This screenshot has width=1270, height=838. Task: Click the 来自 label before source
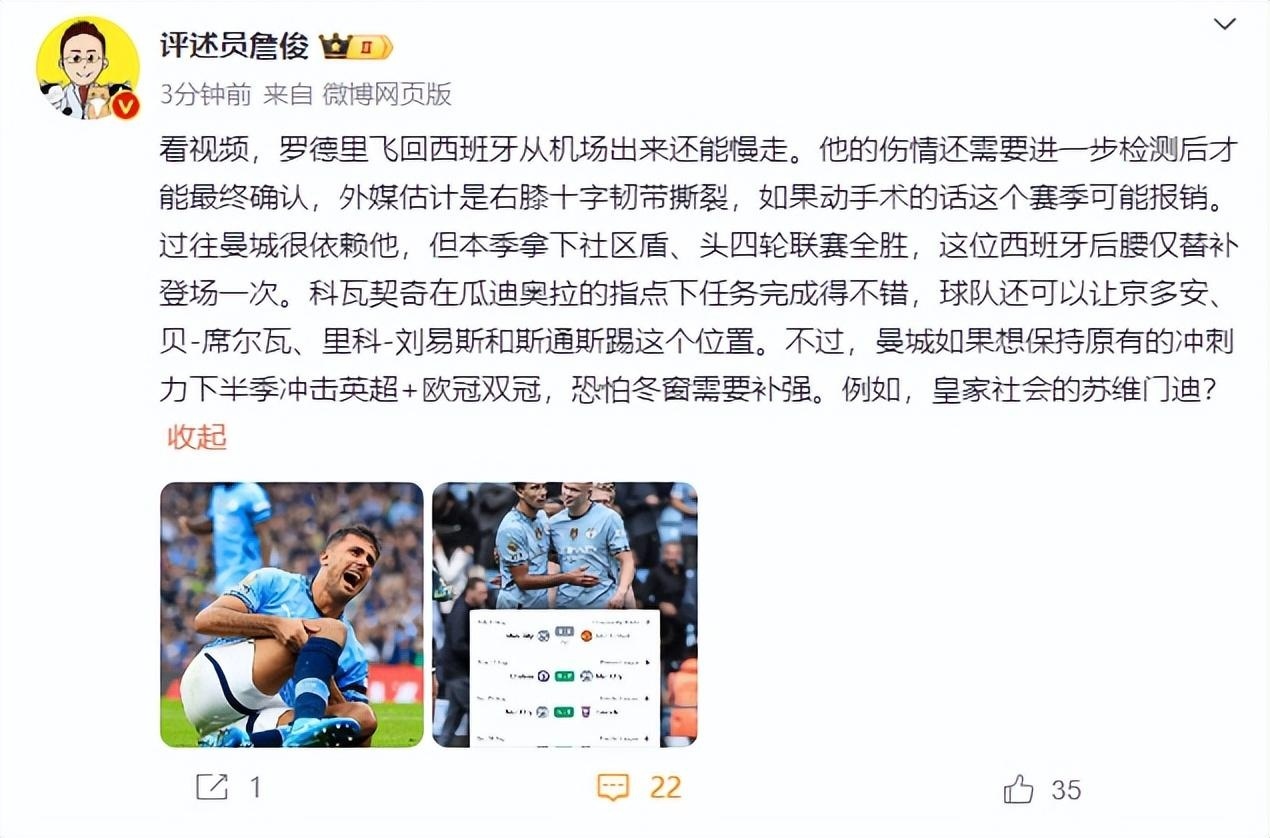coord(288,94)
